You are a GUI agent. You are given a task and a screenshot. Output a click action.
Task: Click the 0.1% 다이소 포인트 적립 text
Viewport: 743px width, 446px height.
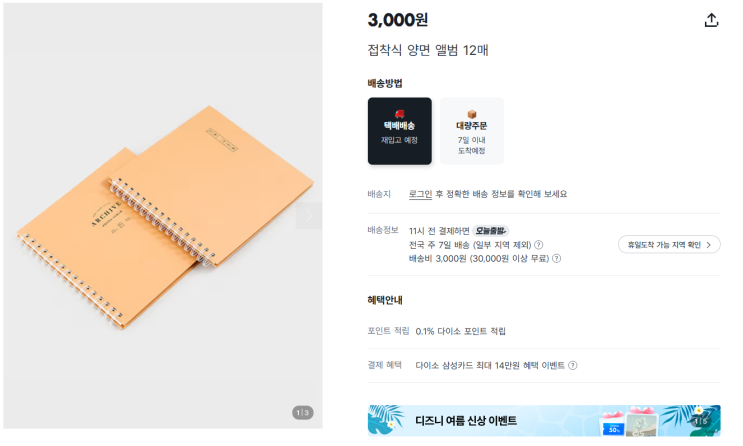click(461, 331)
